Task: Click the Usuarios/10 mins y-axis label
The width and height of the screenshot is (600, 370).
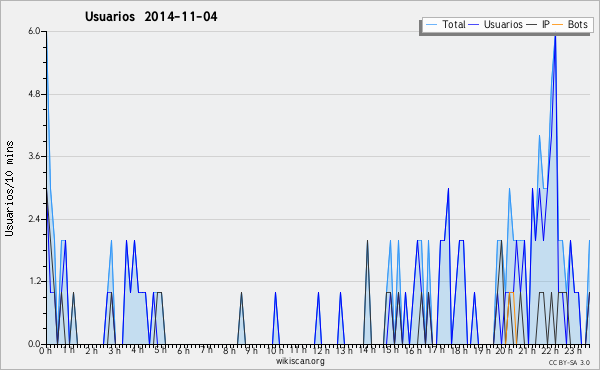Action: click(9, 189)
